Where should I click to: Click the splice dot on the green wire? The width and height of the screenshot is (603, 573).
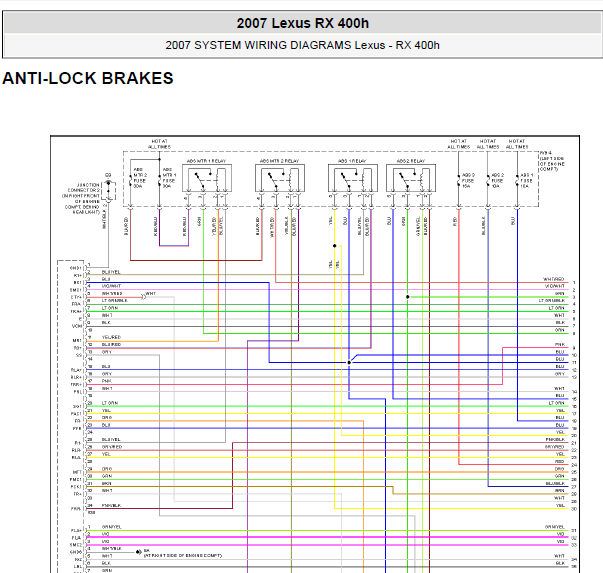coord(408,297)
